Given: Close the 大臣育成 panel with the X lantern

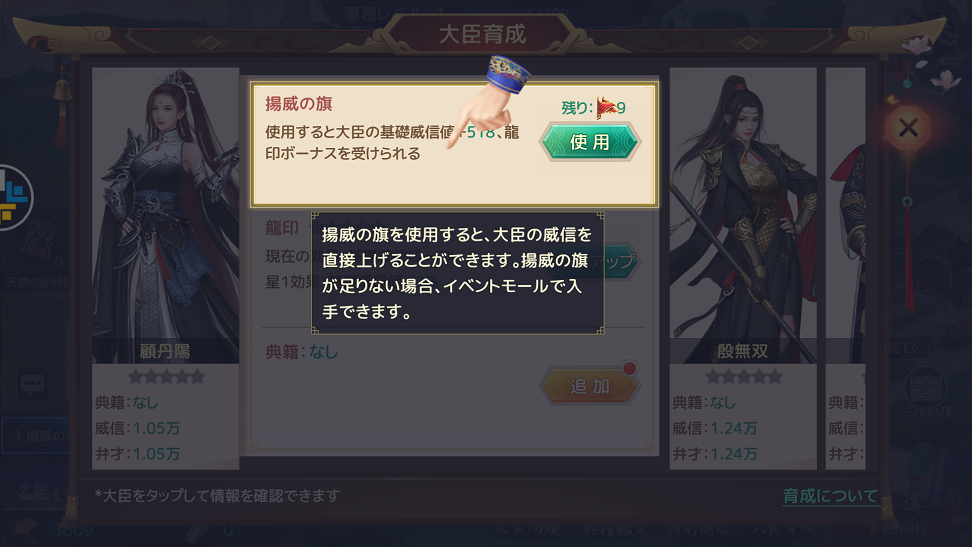Looking at the screenshot, I should [908, 128].
